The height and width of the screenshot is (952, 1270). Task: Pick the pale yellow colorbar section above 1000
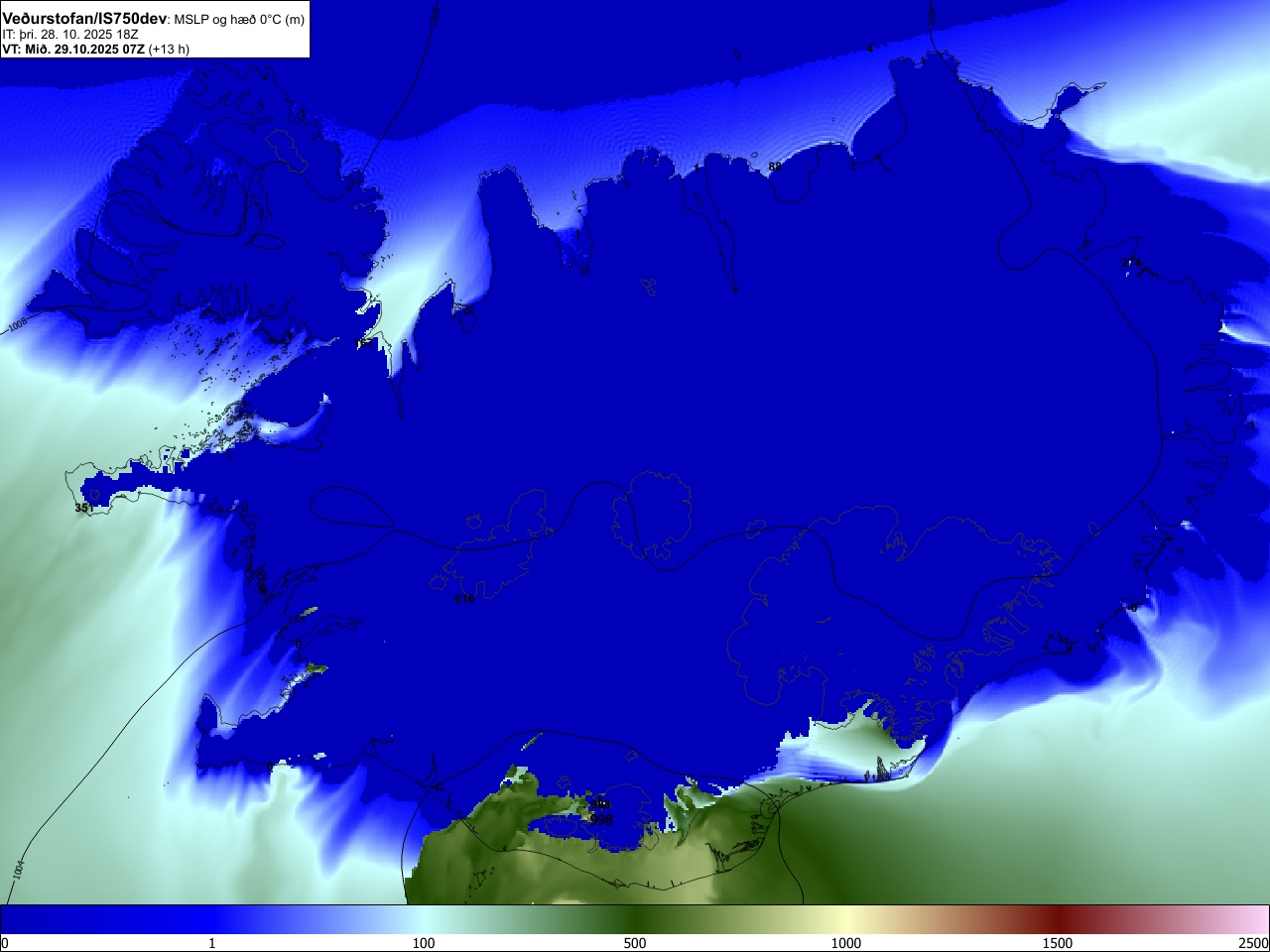[x=846, y=919]
